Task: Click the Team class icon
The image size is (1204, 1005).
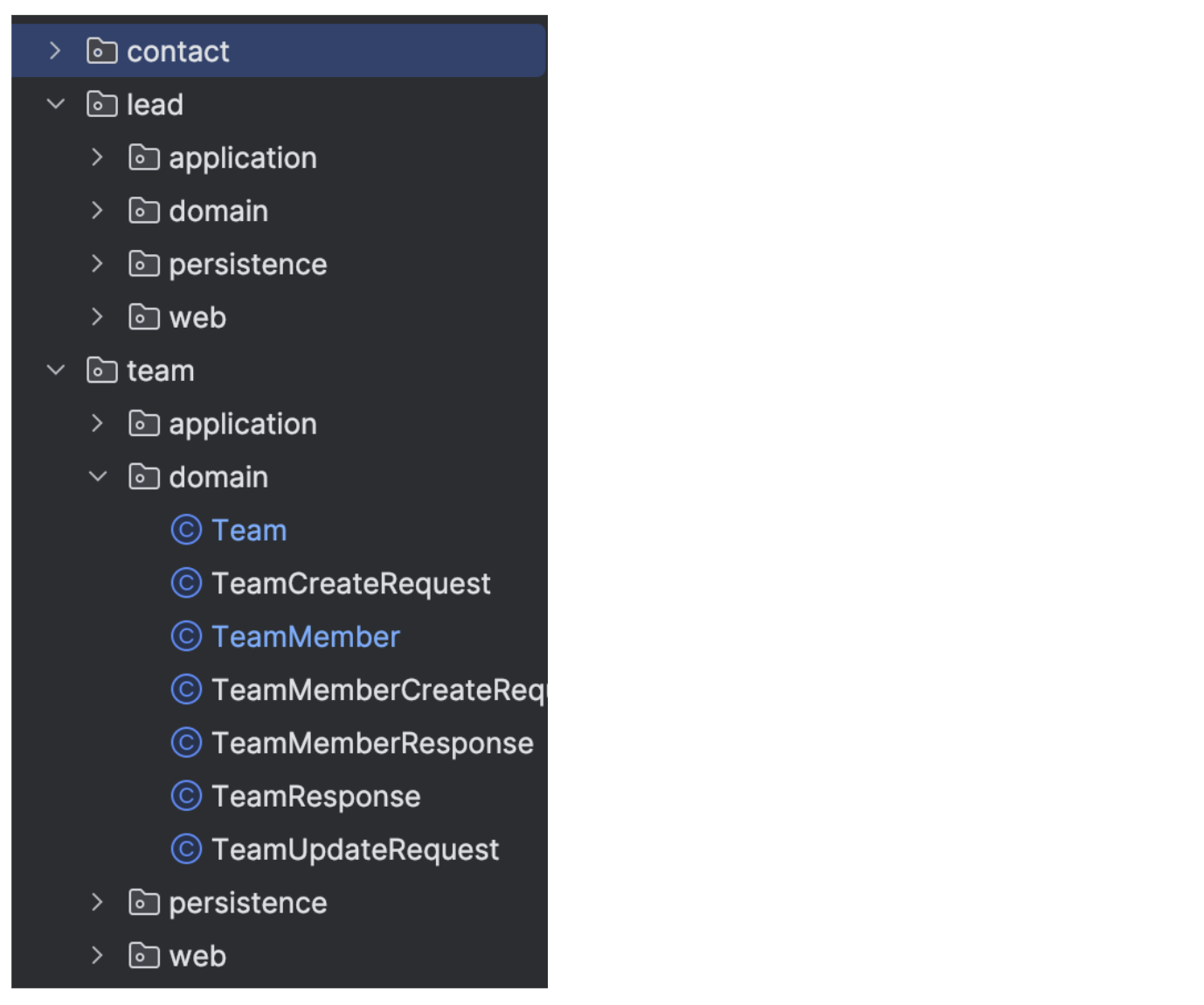Action: pyautogui.click(x=186, y=530)
